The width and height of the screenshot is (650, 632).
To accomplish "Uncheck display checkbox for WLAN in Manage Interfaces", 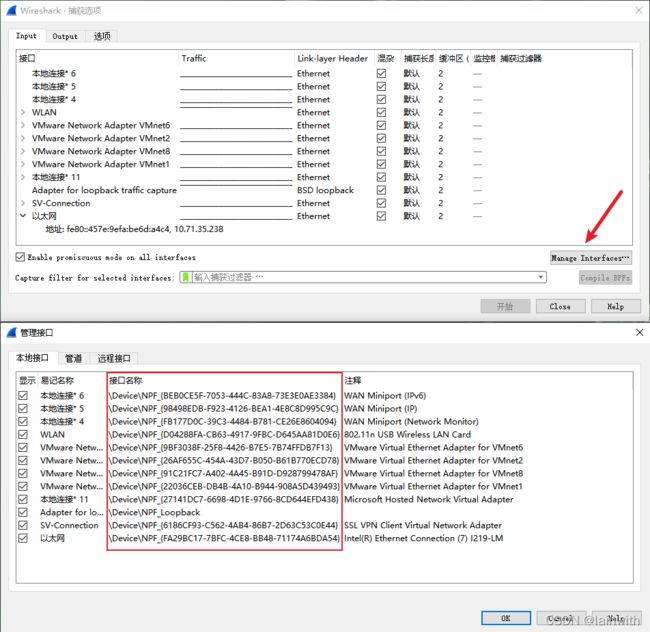I will (23, 434).
